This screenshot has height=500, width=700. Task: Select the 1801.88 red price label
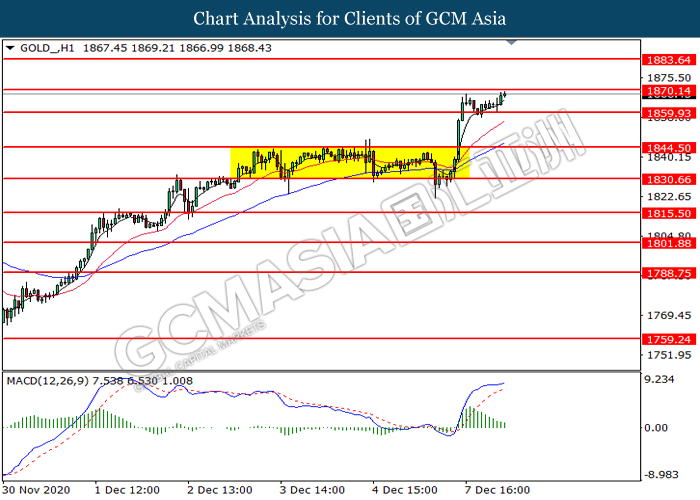(x=668, y=243)
